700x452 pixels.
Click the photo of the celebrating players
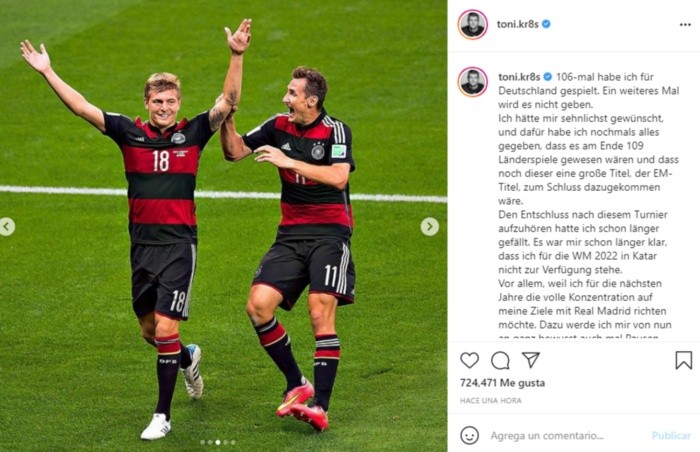223,226
